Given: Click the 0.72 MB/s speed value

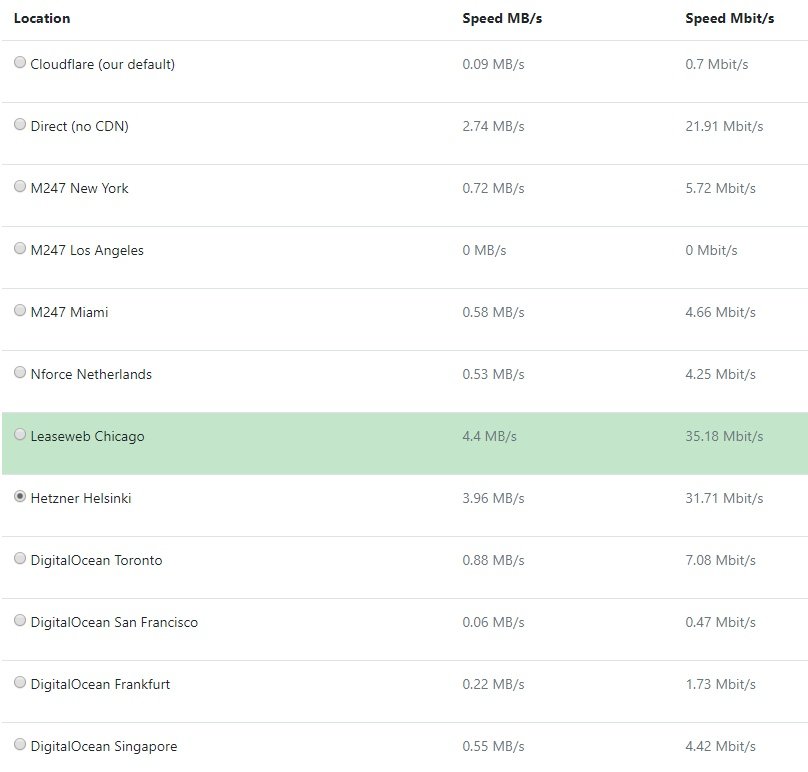Looking at the screenshot, I should [x=494, y=188].
